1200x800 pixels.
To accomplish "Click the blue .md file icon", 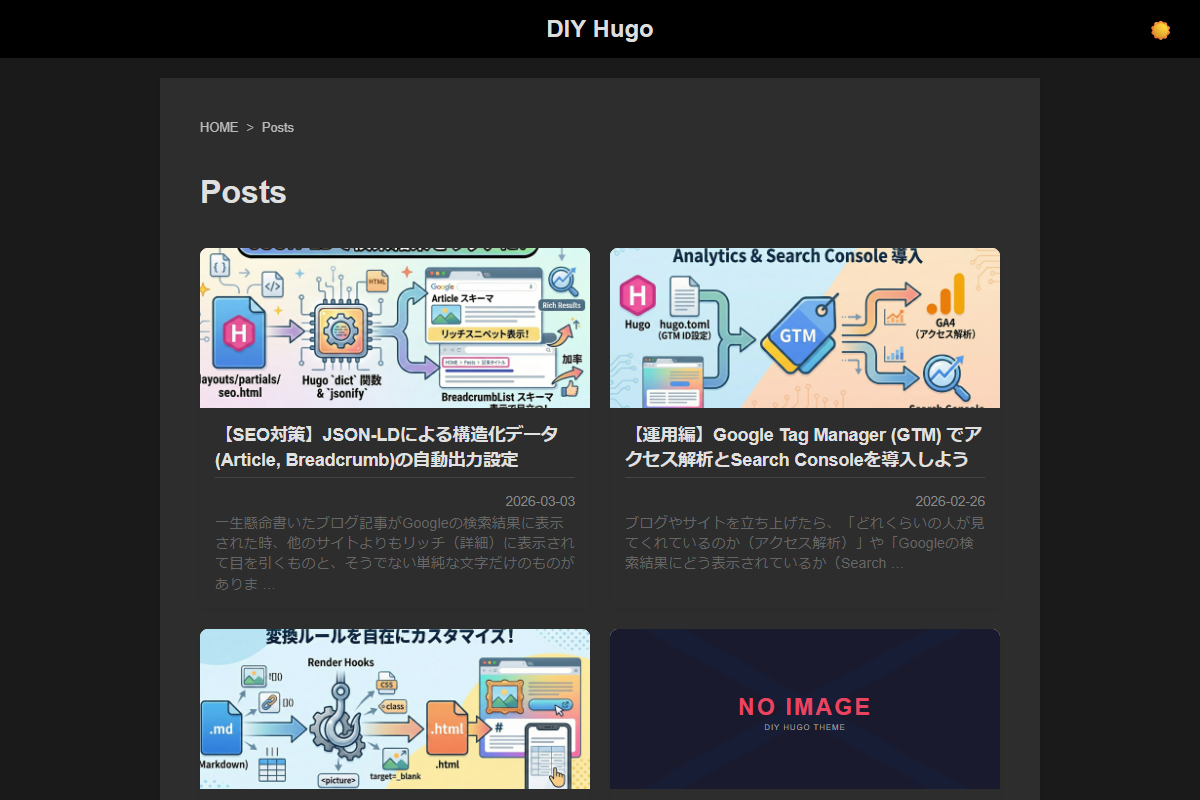I will point(221,729).
